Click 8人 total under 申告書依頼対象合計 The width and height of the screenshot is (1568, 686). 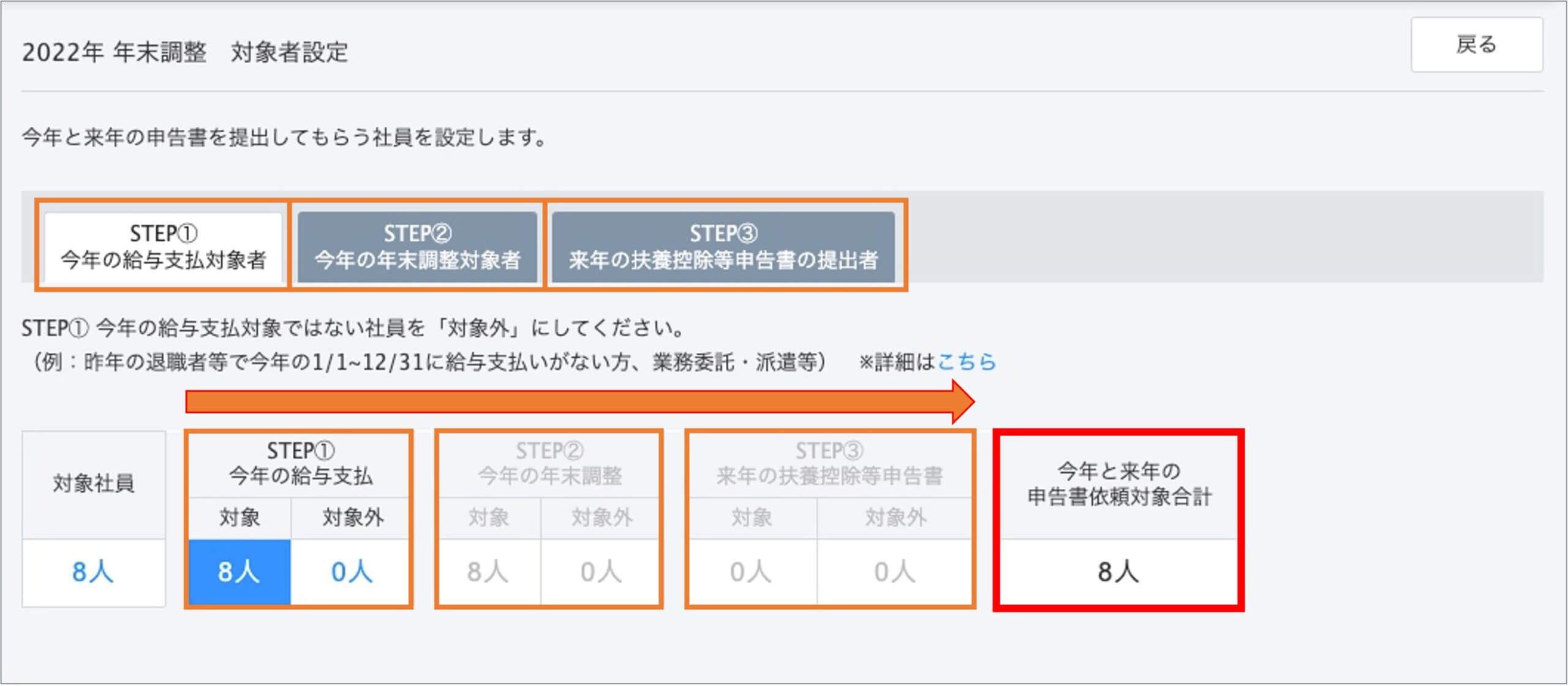tap(1118, 572)
